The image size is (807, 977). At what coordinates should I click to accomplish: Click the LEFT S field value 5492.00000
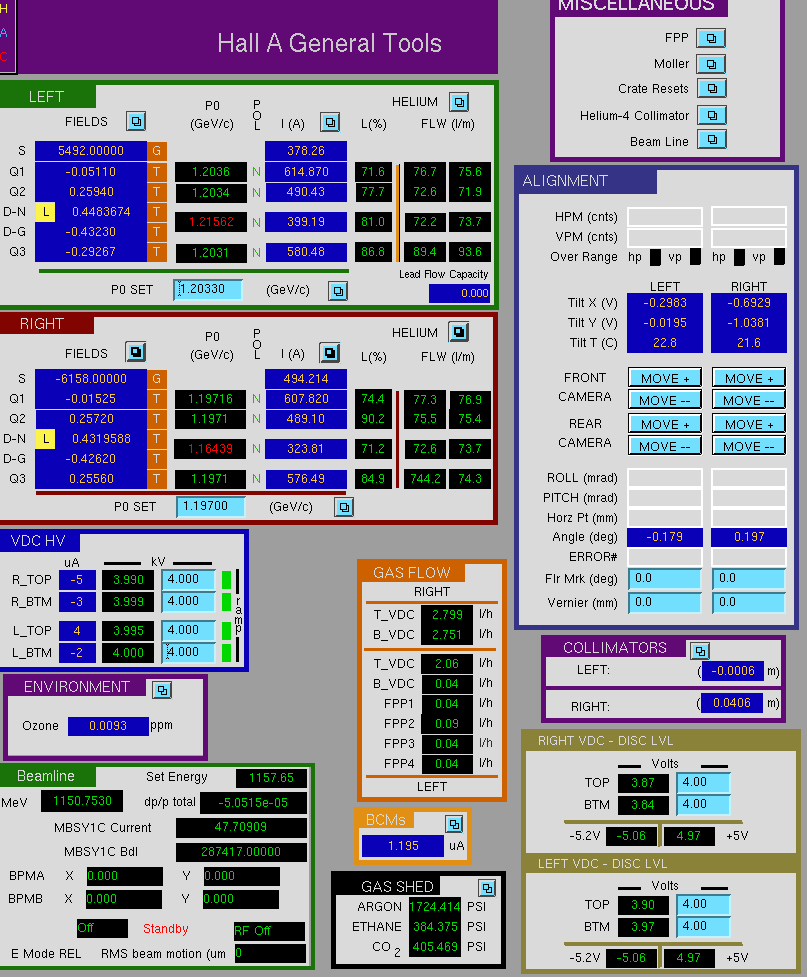pyautogui.click(x=91, y=151)
